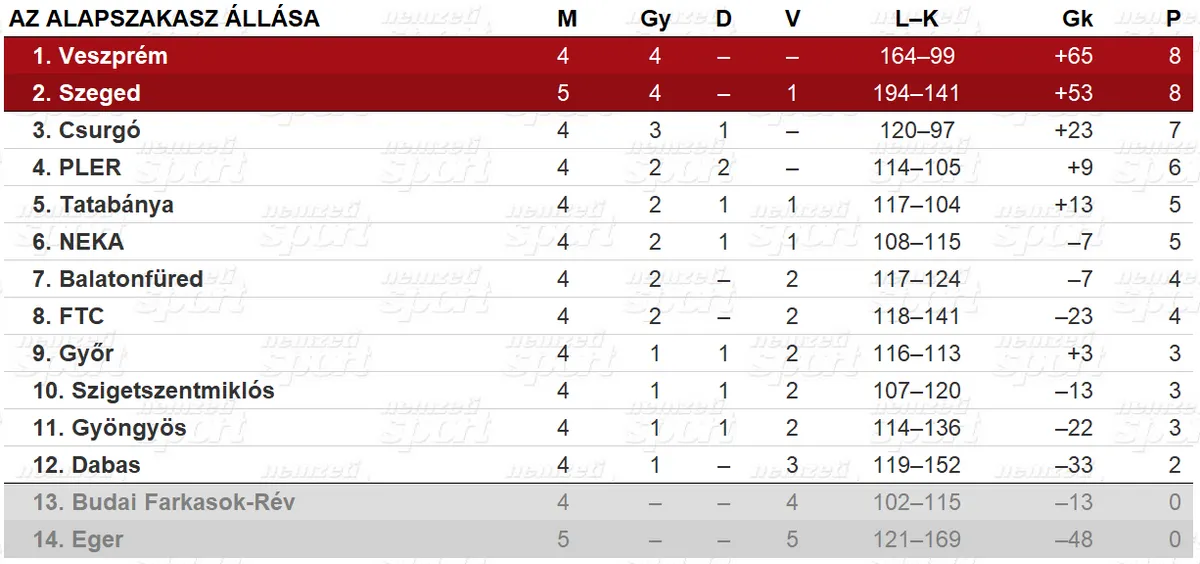Screen dimensions: 1200x564
Task: Click the Gy wins column header
Action: pyautogui.click(x=655, y=19)
